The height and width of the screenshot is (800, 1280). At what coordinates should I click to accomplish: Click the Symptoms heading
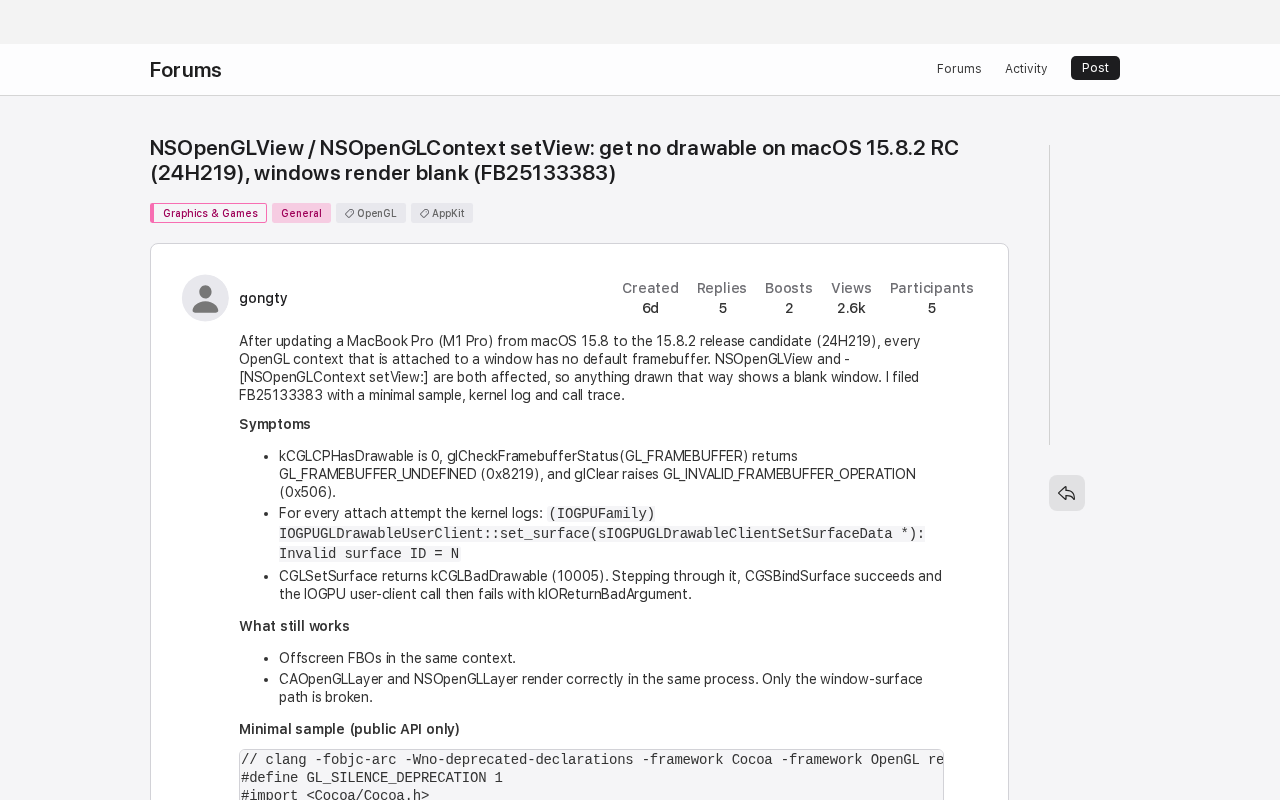tap(275, 424)
